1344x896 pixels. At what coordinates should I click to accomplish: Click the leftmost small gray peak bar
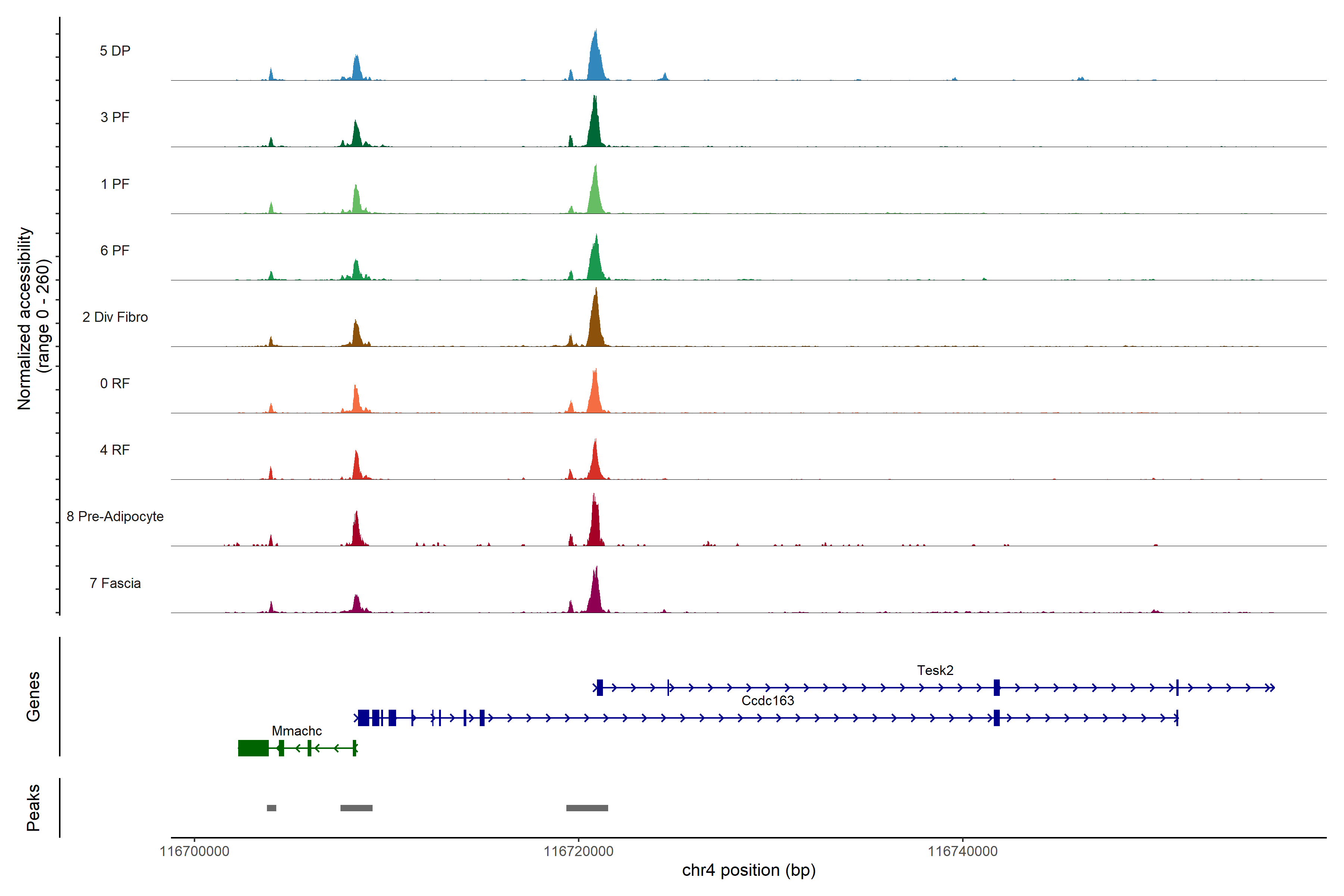point(271,808)
